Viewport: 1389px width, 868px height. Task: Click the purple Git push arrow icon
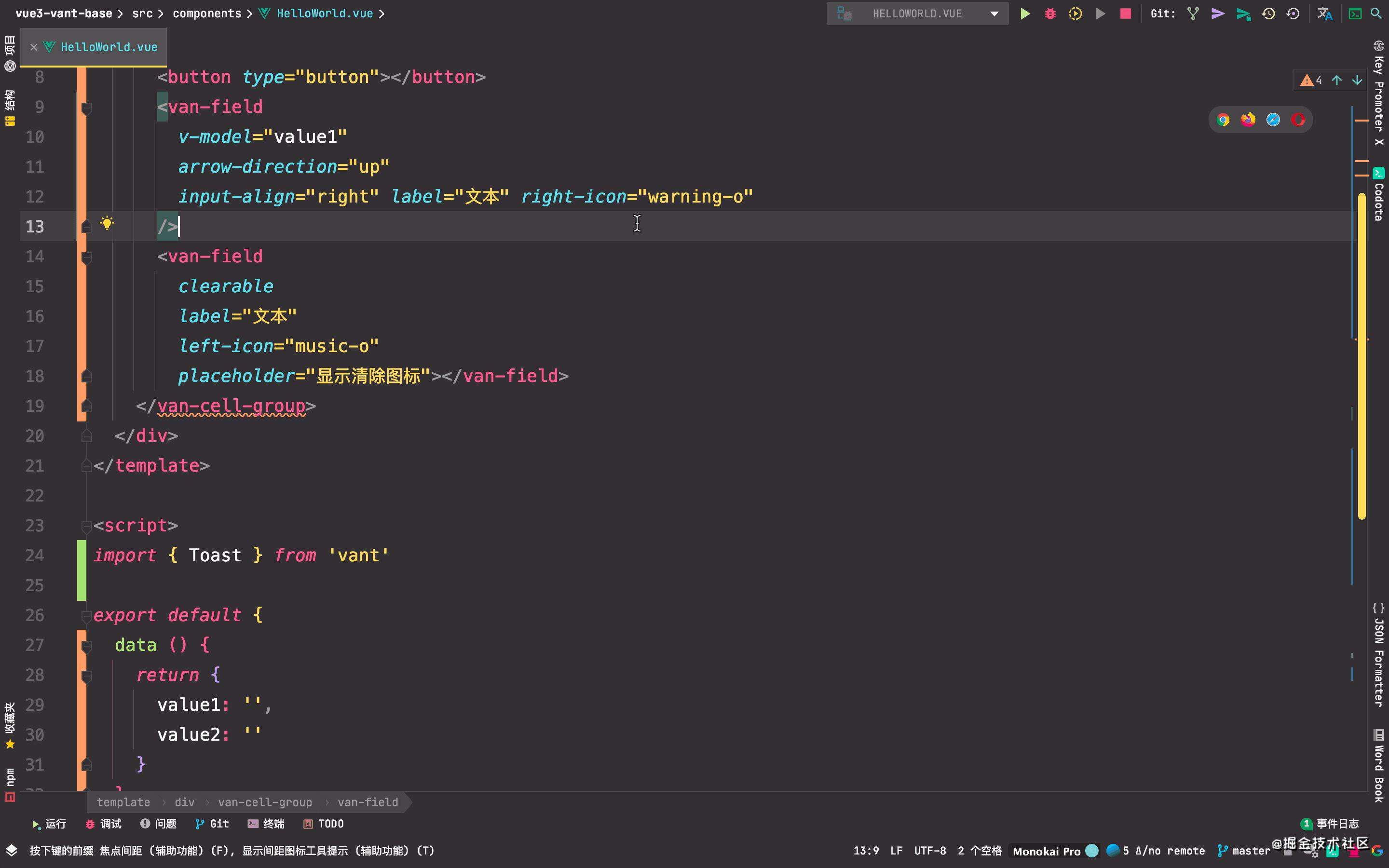pos(1218,13)
